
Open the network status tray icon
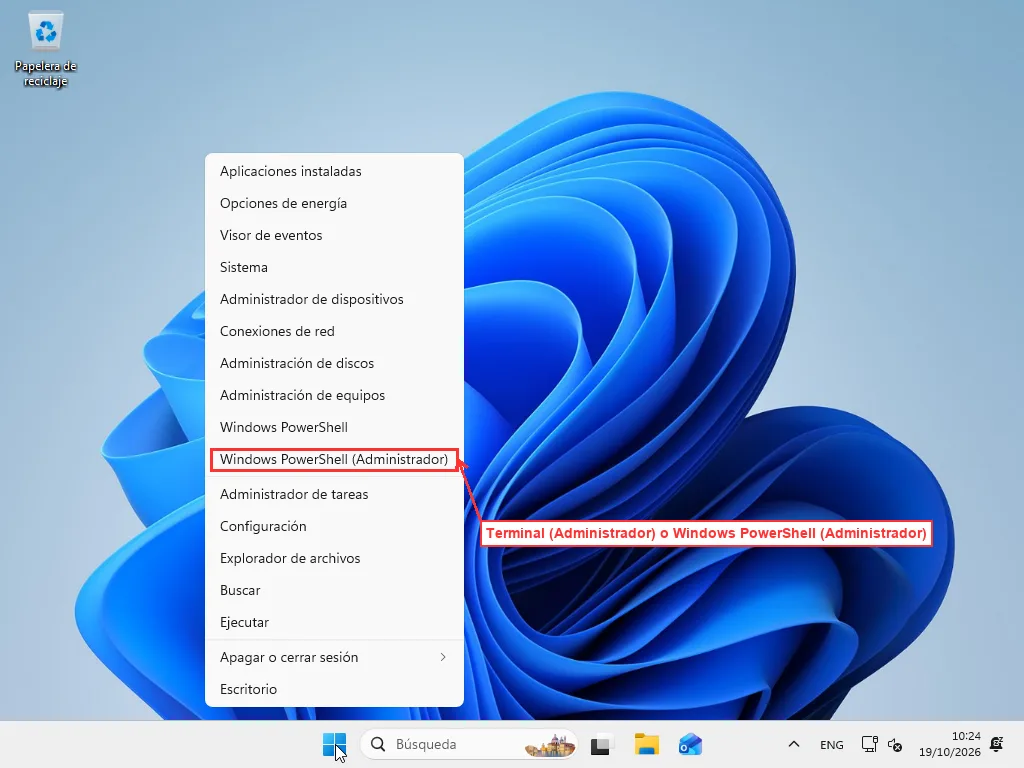(869, 744)
